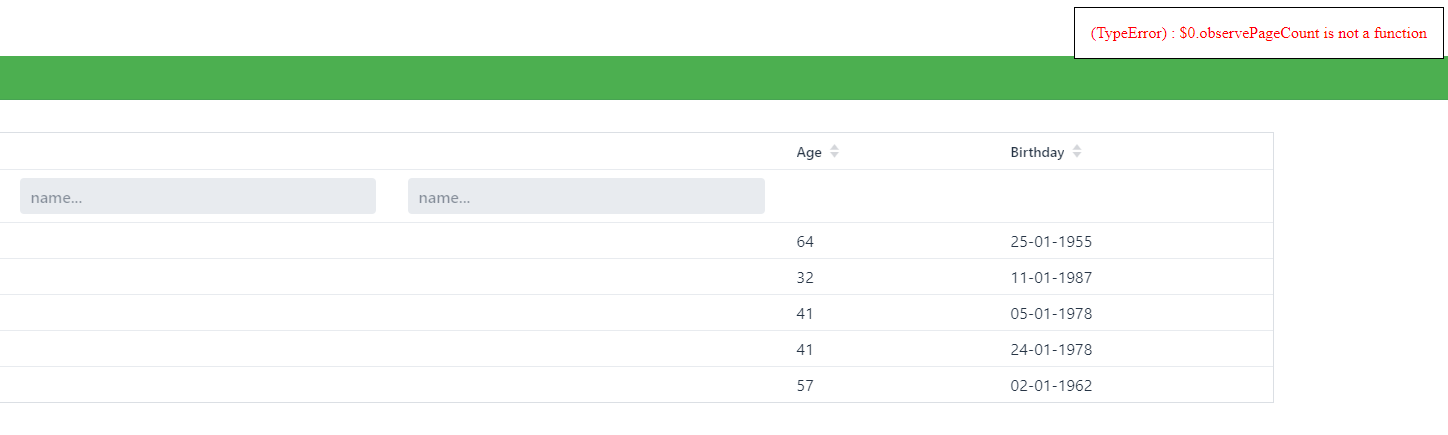Viewport: 1448px width, 435px height.
Task: Select age 41 in the 05-01-1978 row
Action: (x=806, y=314)
